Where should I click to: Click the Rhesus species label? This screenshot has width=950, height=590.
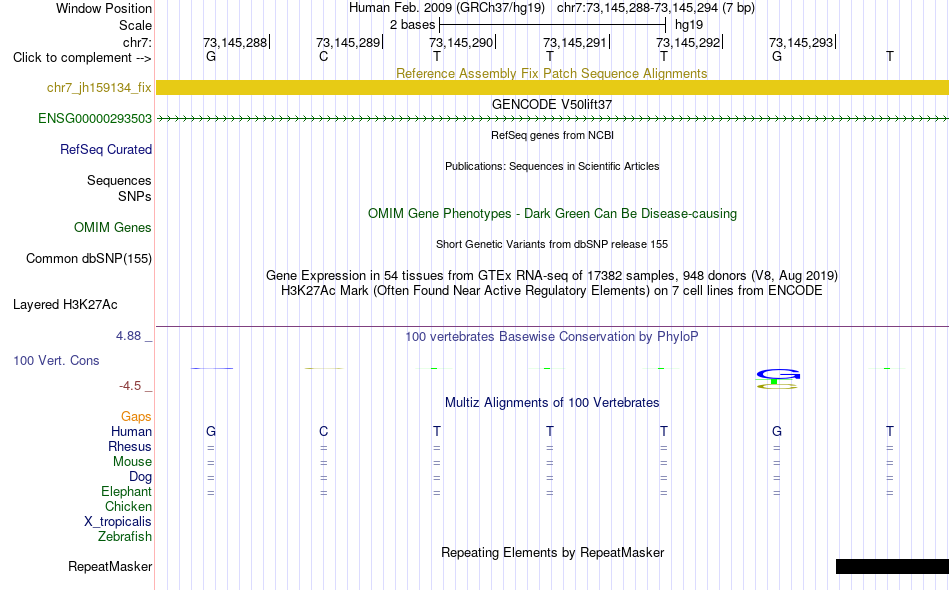coord(130,446)
